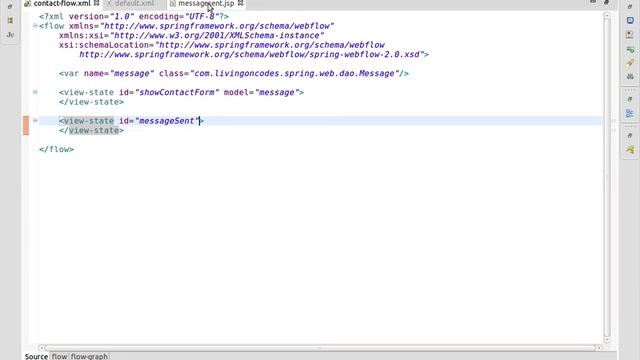
Task: Open the blue outline tree icon in the right sidebar
Action: (630, 113)
